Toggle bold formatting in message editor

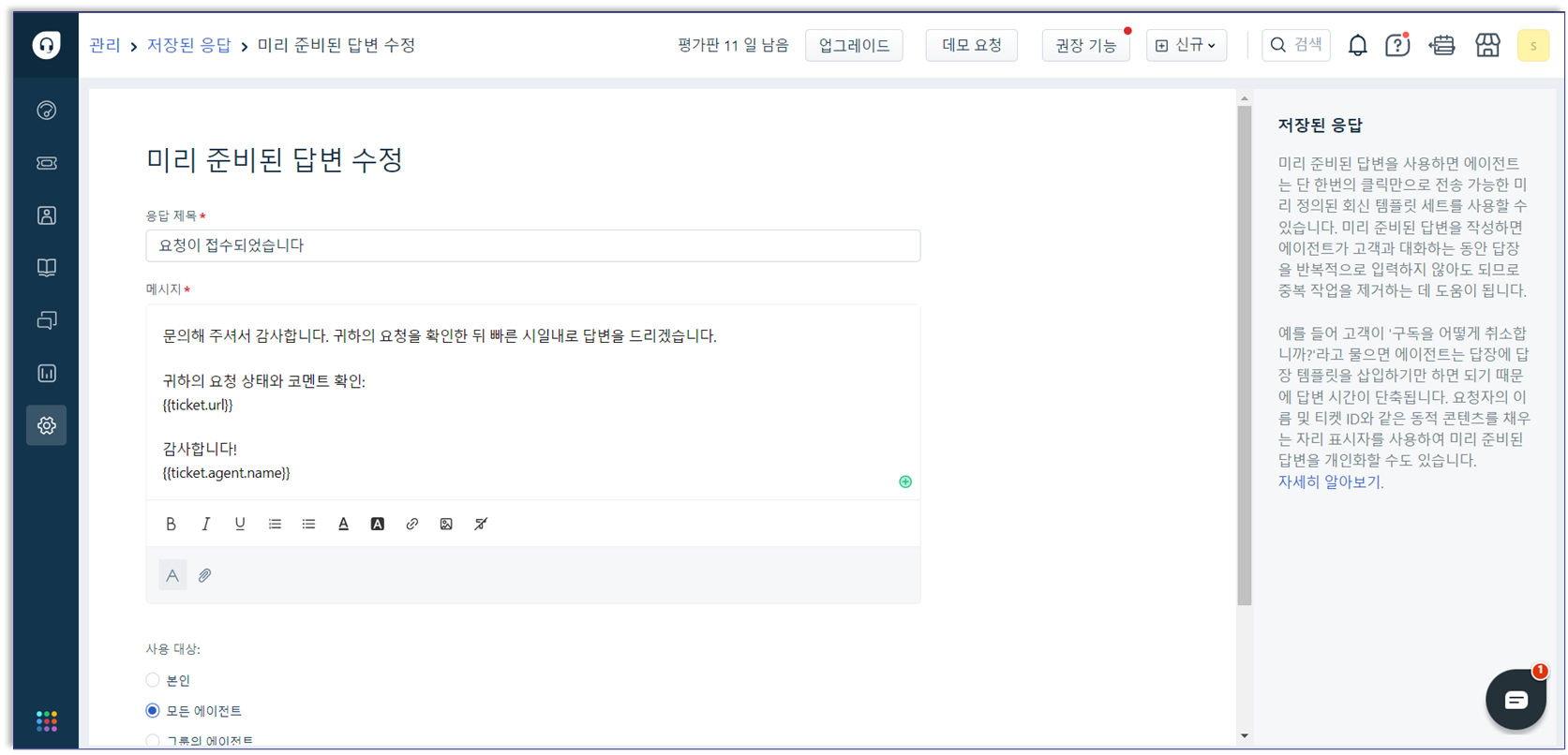(171, 524)
